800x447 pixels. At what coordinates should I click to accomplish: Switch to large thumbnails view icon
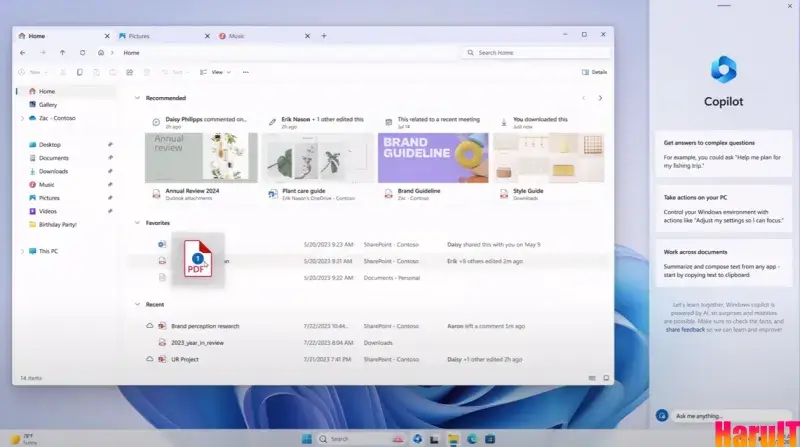click(x=606, y=378)
